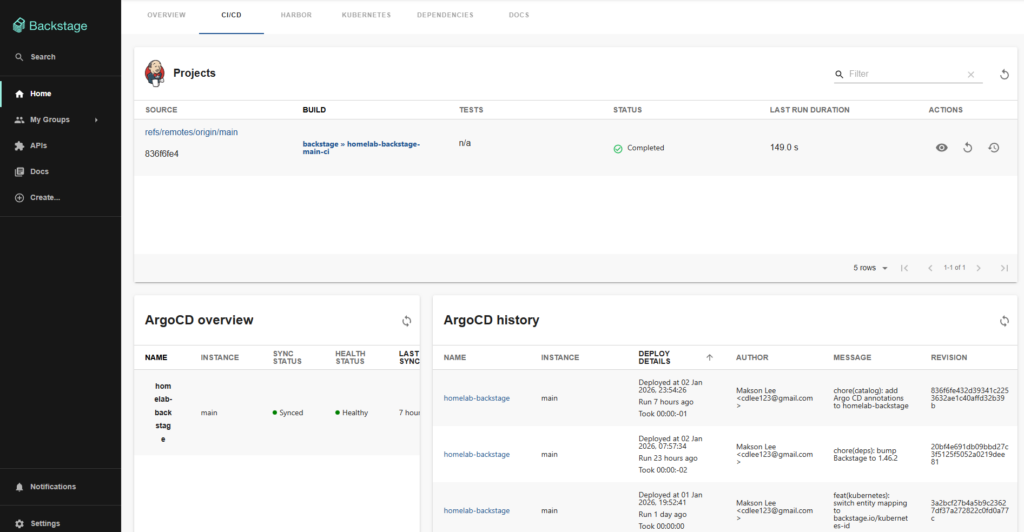Open Settings at the sidebar bottom

tap(44, 523)
